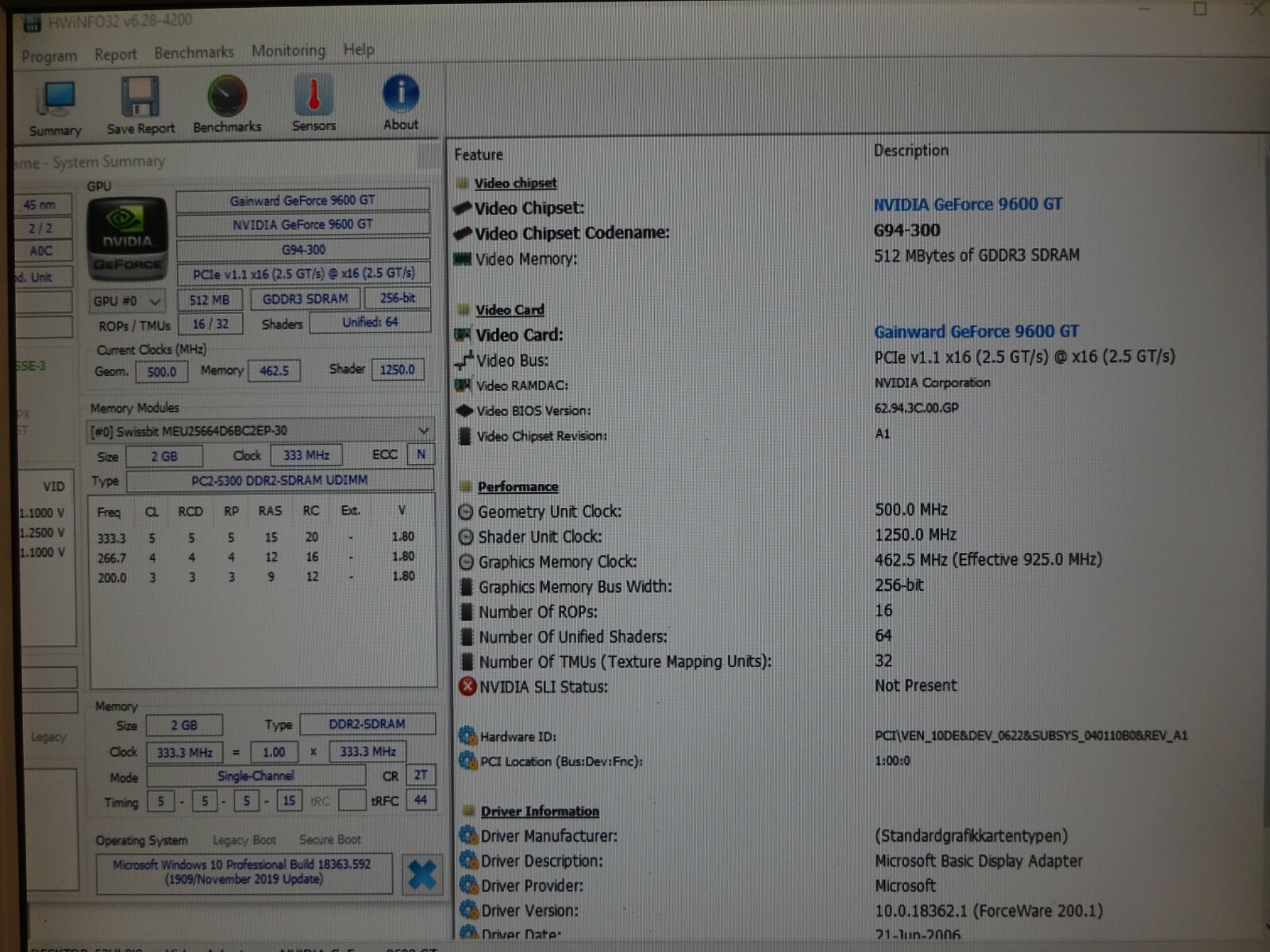
Task: Click the Video BIOS Version icon
Action: [464, 411]
